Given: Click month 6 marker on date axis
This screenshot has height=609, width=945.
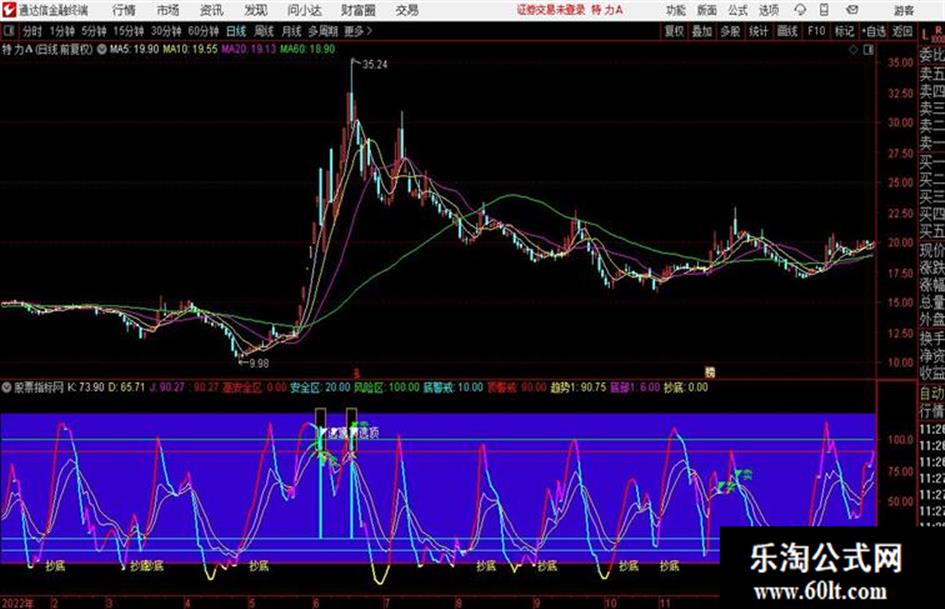Looking at the screenshot, I should (316, 603).
